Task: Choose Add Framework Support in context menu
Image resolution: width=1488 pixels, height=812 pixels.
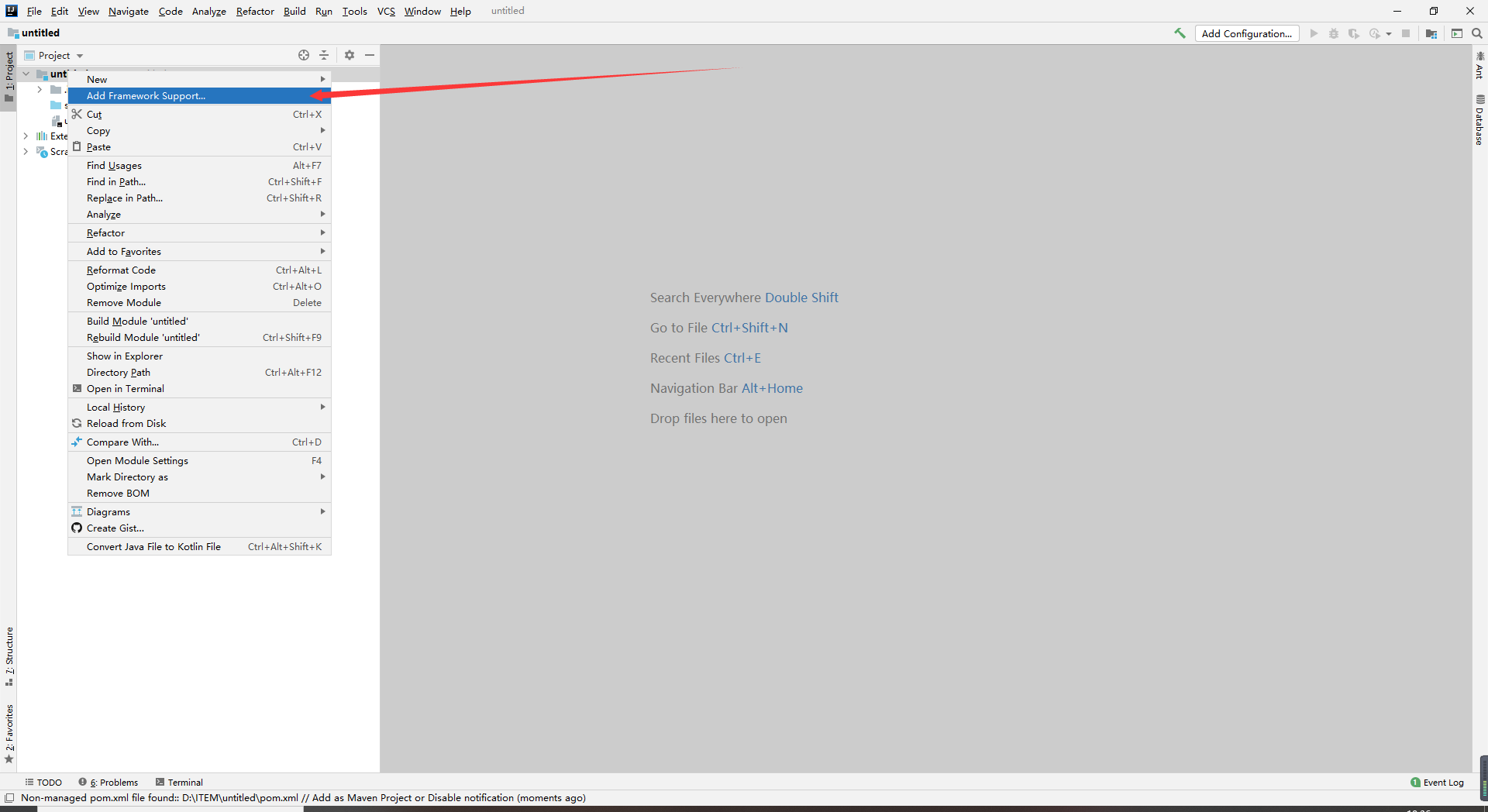Action: [199, 95]
